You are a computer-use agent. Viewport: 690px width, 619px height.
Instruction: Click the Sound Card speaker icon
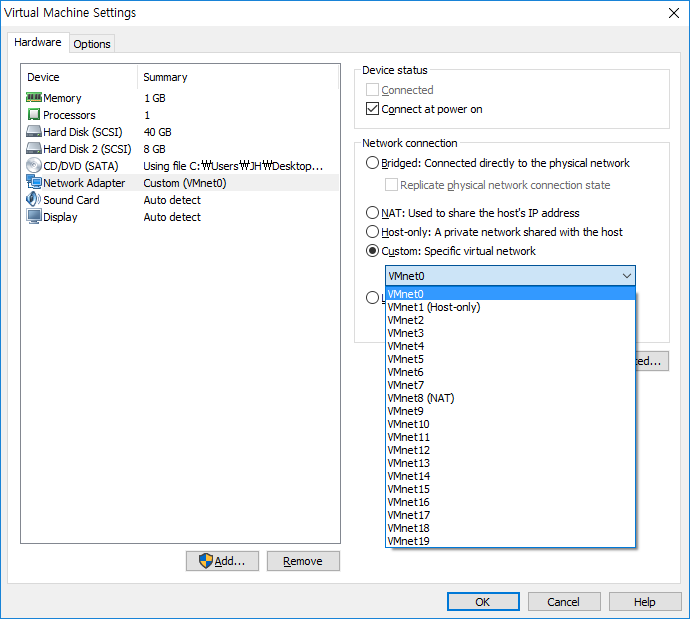[33, 199]
